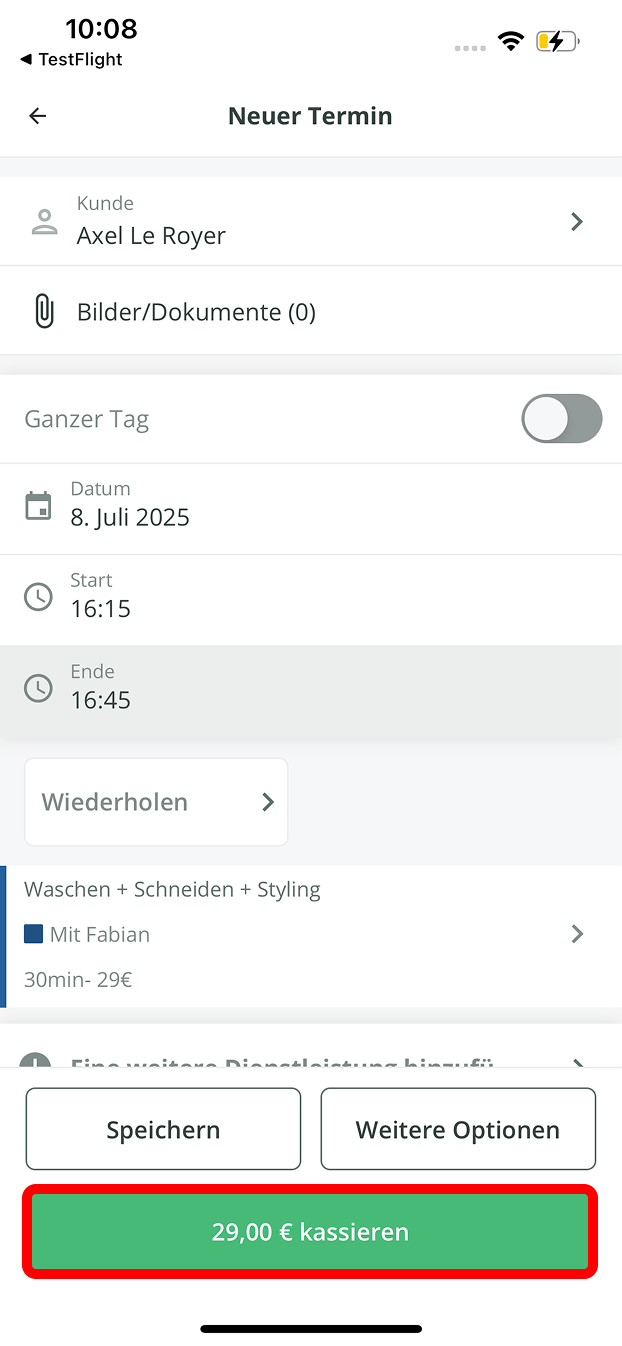Tap the paperclip attachment icon
Viewport: 622px width, 1346px height.
click(44, 312)
